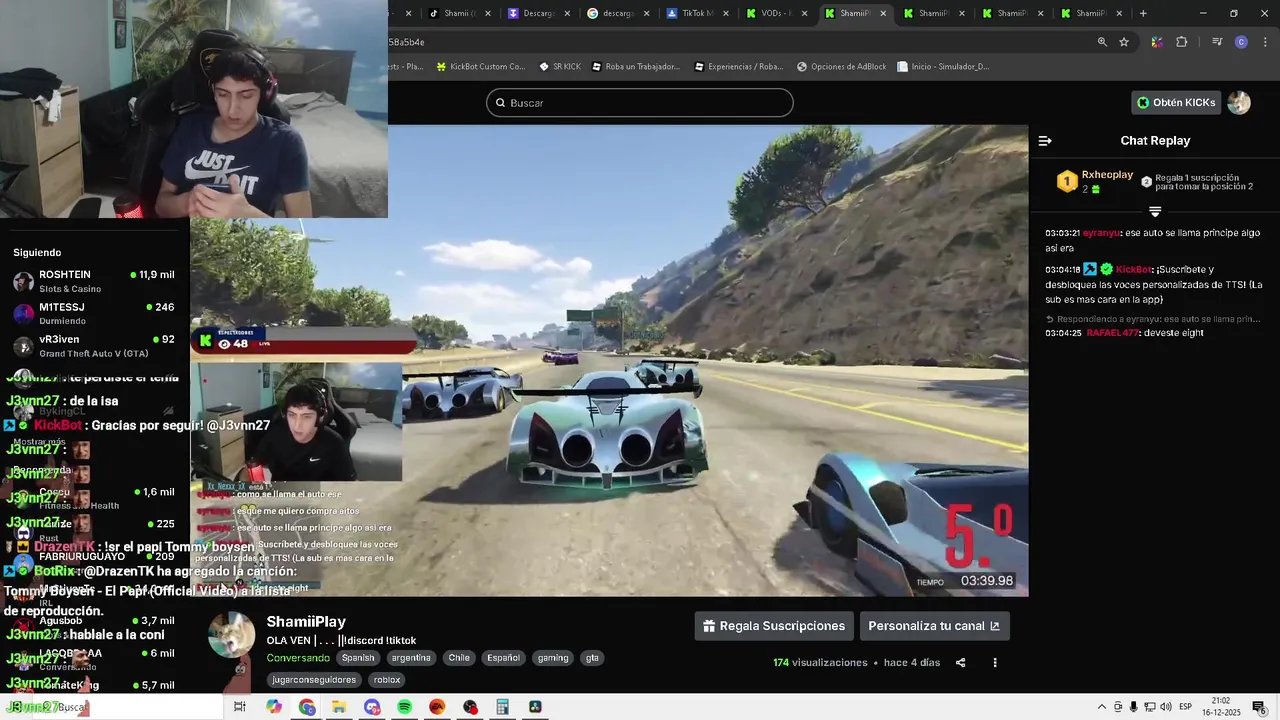Expand following list with Mostrar más

40,442
